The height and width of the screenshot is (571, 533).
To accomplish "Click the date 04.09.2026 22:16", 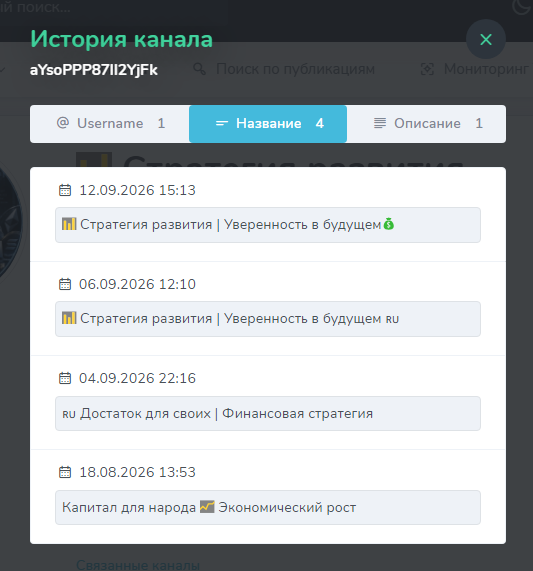I will (x=137, y=378).
